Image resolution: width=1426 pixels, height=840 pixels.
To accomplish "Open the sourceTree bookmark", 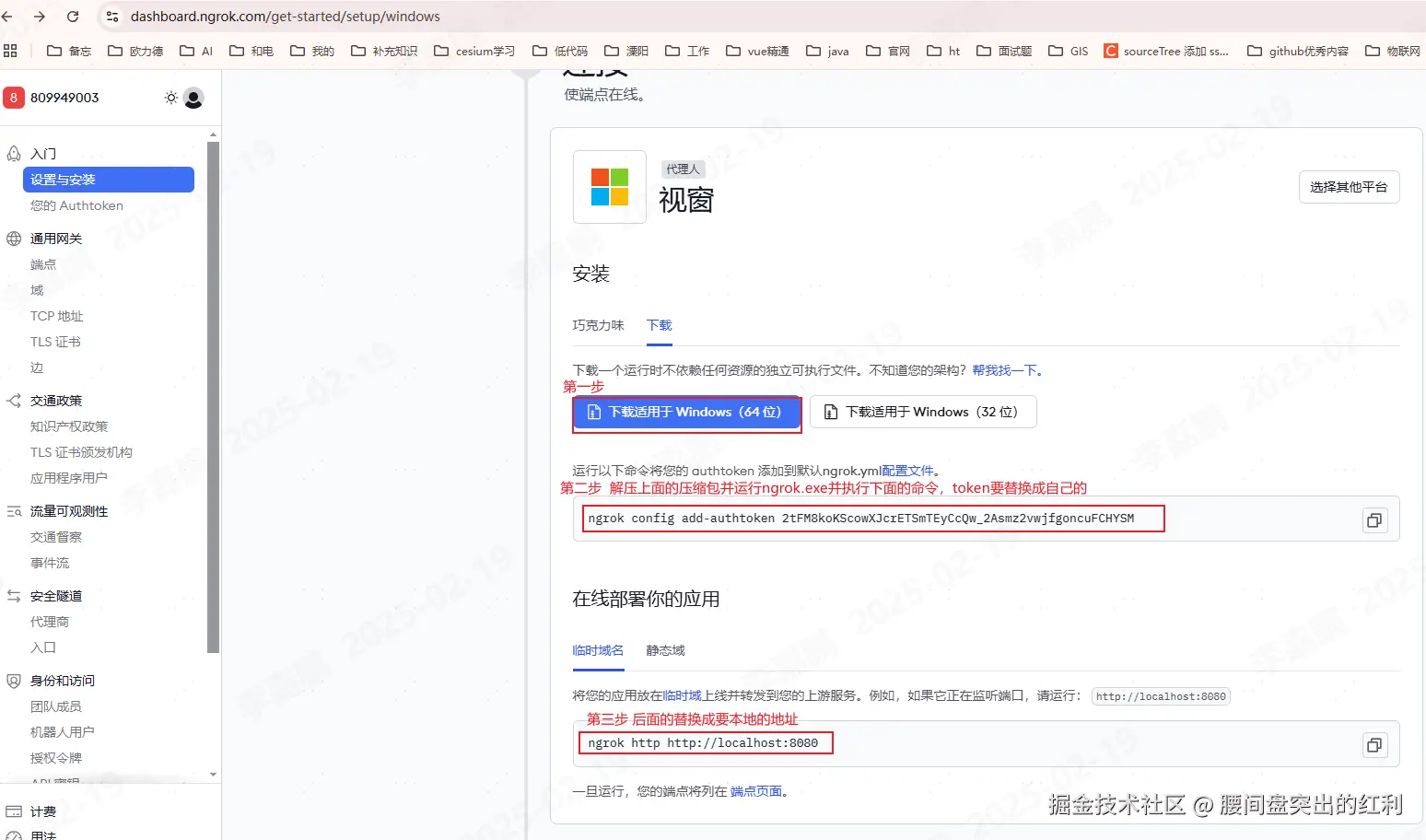I will 1166,51.
